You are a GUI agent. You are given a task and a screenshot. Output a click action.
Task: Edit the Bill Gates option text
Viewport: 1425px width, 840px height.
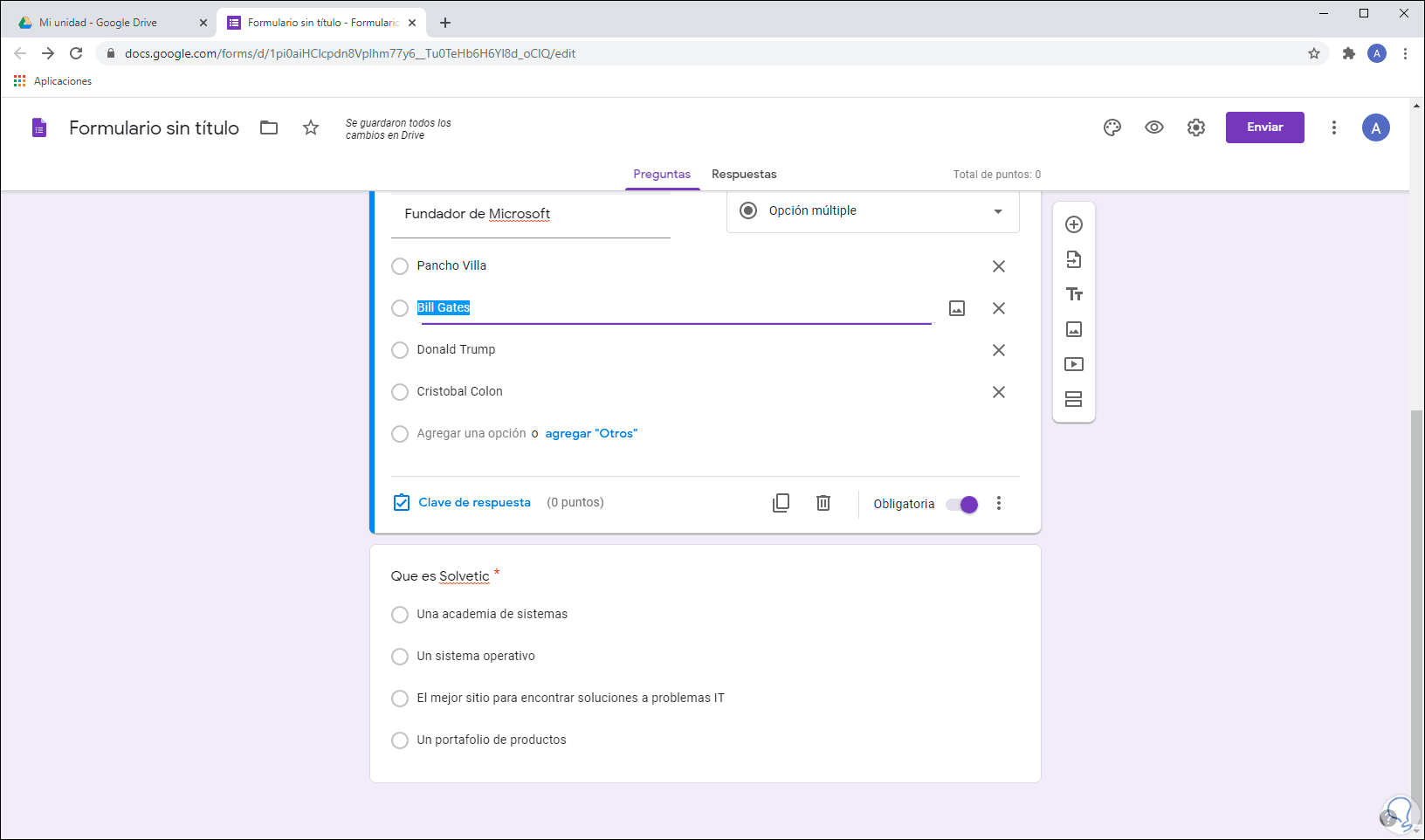[676, 308]
